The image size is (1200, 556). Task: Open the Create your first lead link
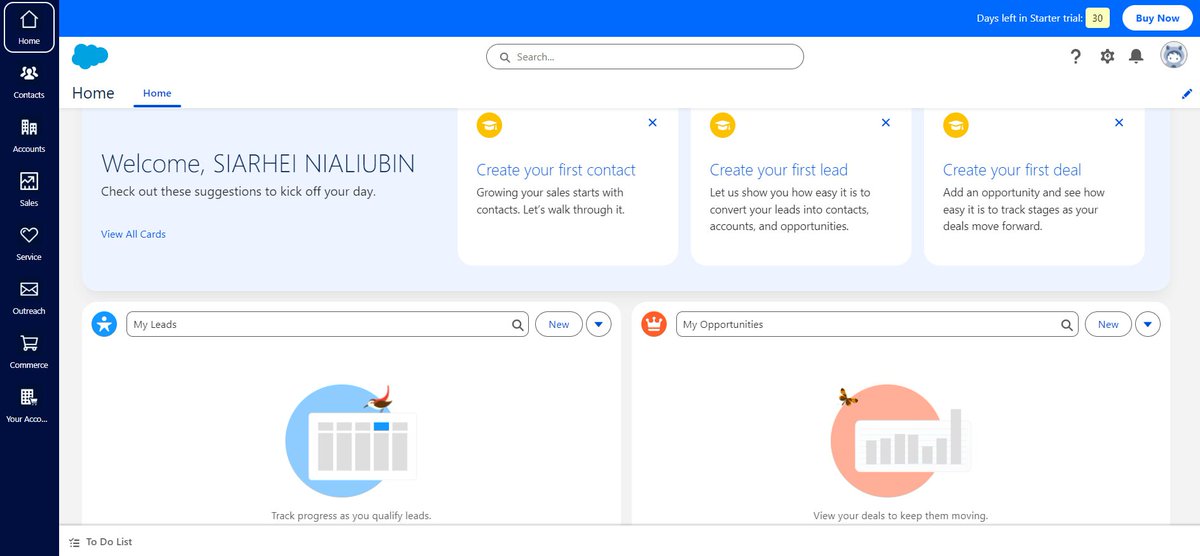tap(778, 170)
